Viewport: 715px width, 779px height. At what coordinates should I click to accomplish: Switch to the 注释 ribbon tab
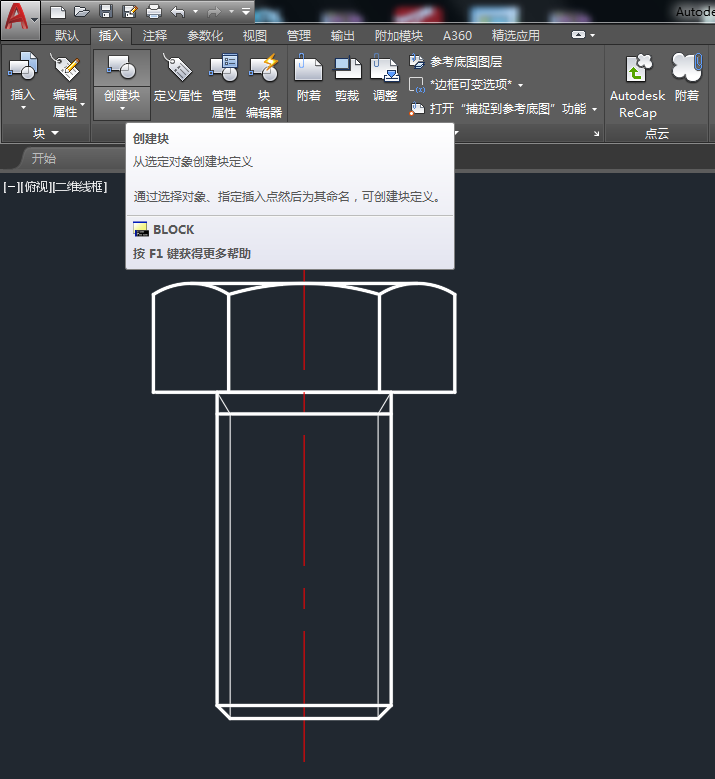155,36
